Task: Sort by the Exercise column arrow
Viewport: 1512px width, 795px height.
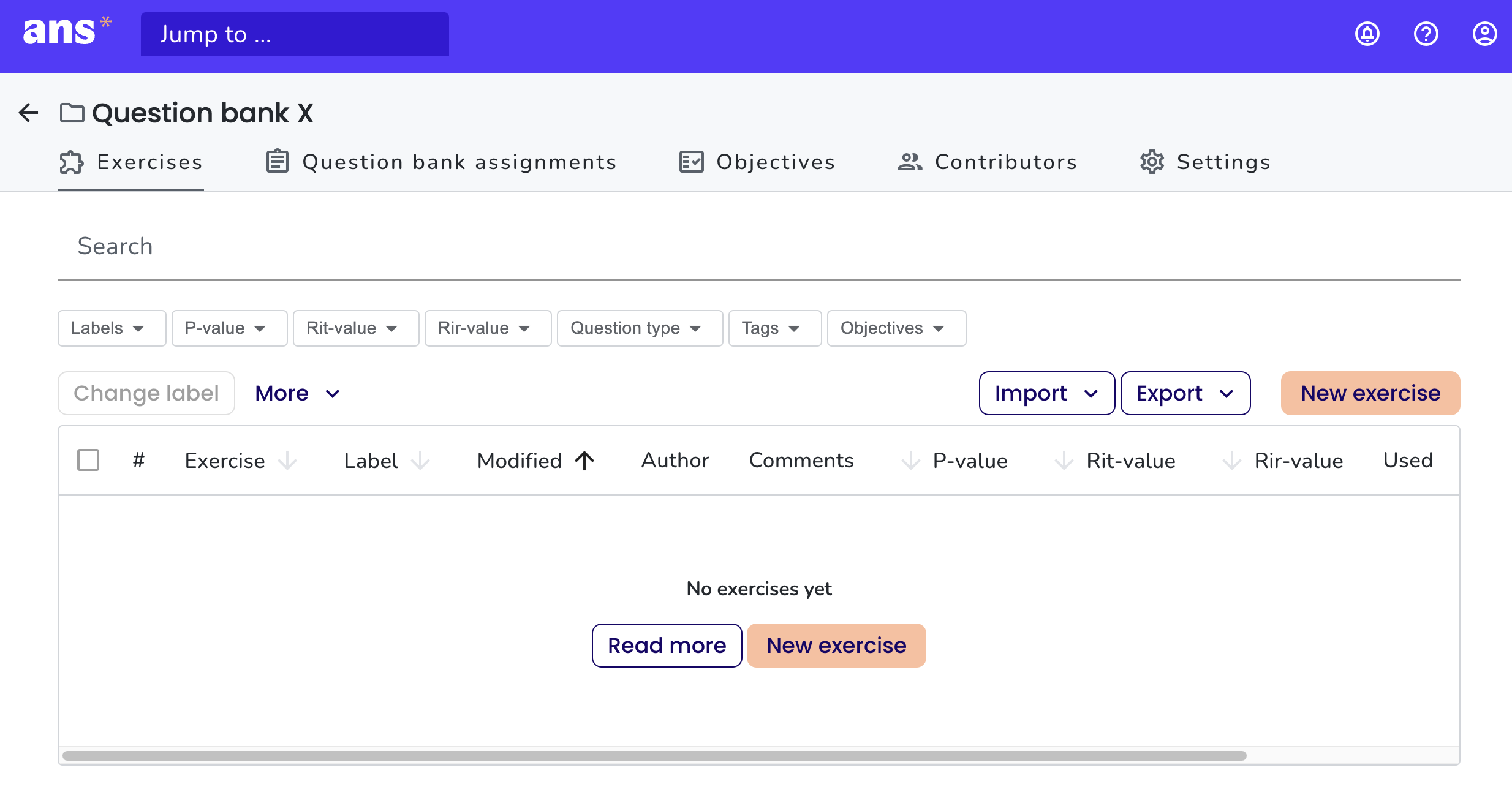Action: click(x=287, y=461)
